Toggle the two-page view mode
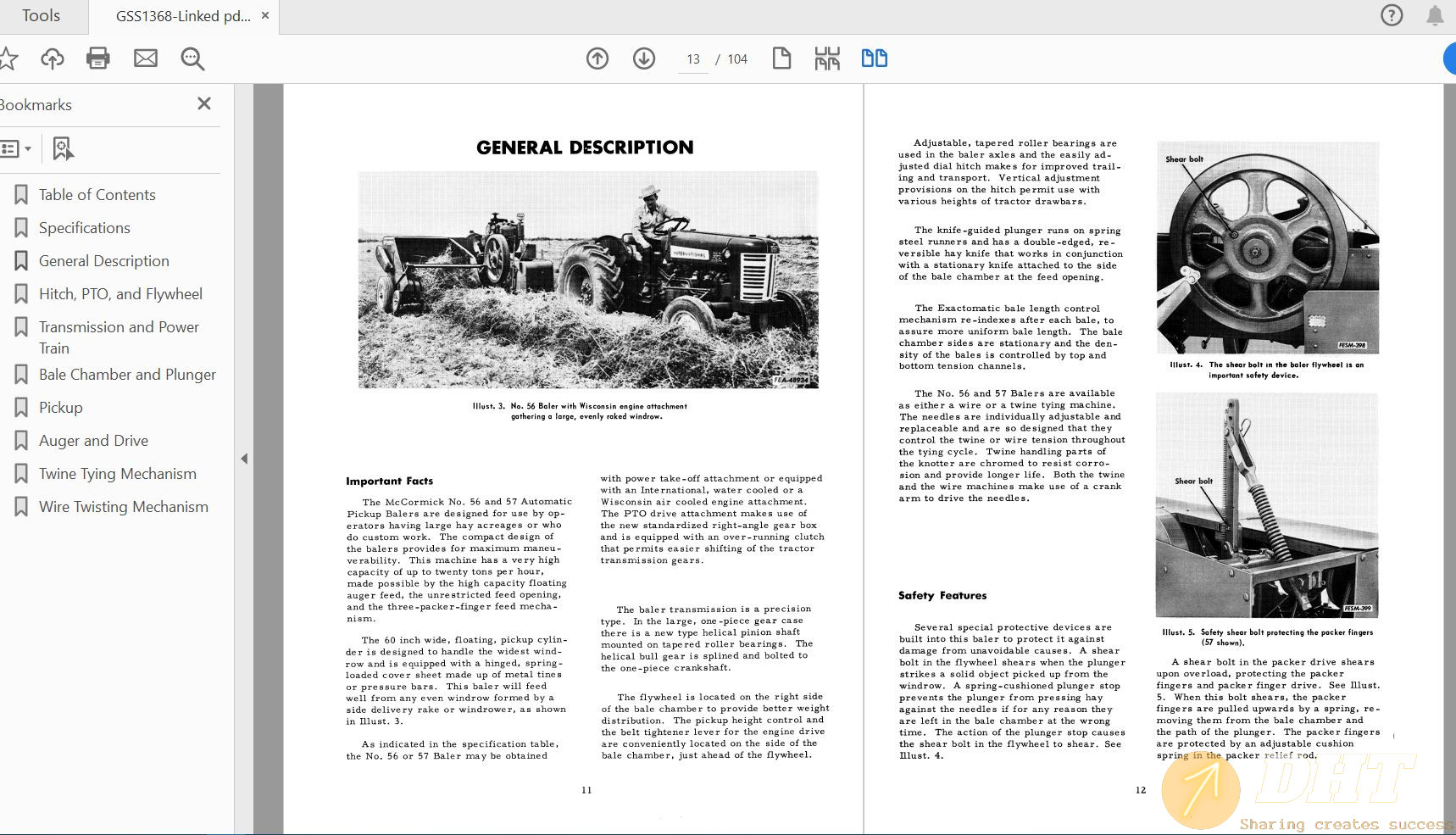1456x835 pixels. [874, 58]
